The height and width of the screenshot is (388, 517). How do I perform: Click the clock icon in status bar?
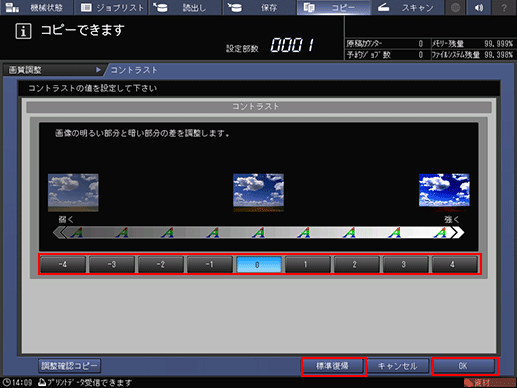pyautogui.click(x=7, y=382)
